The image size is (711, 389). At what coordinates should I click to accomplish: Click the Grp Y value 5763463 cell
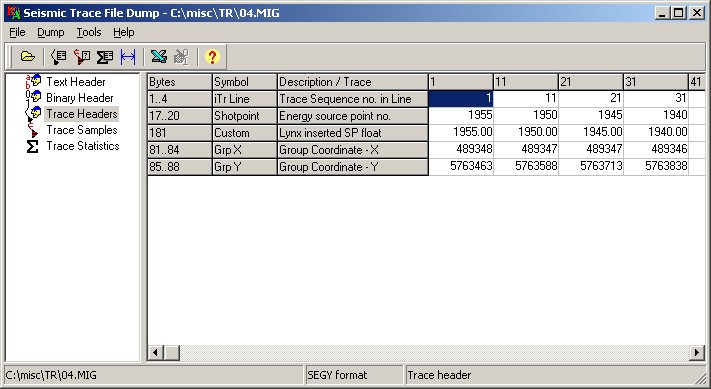click(x=461, y=166)
